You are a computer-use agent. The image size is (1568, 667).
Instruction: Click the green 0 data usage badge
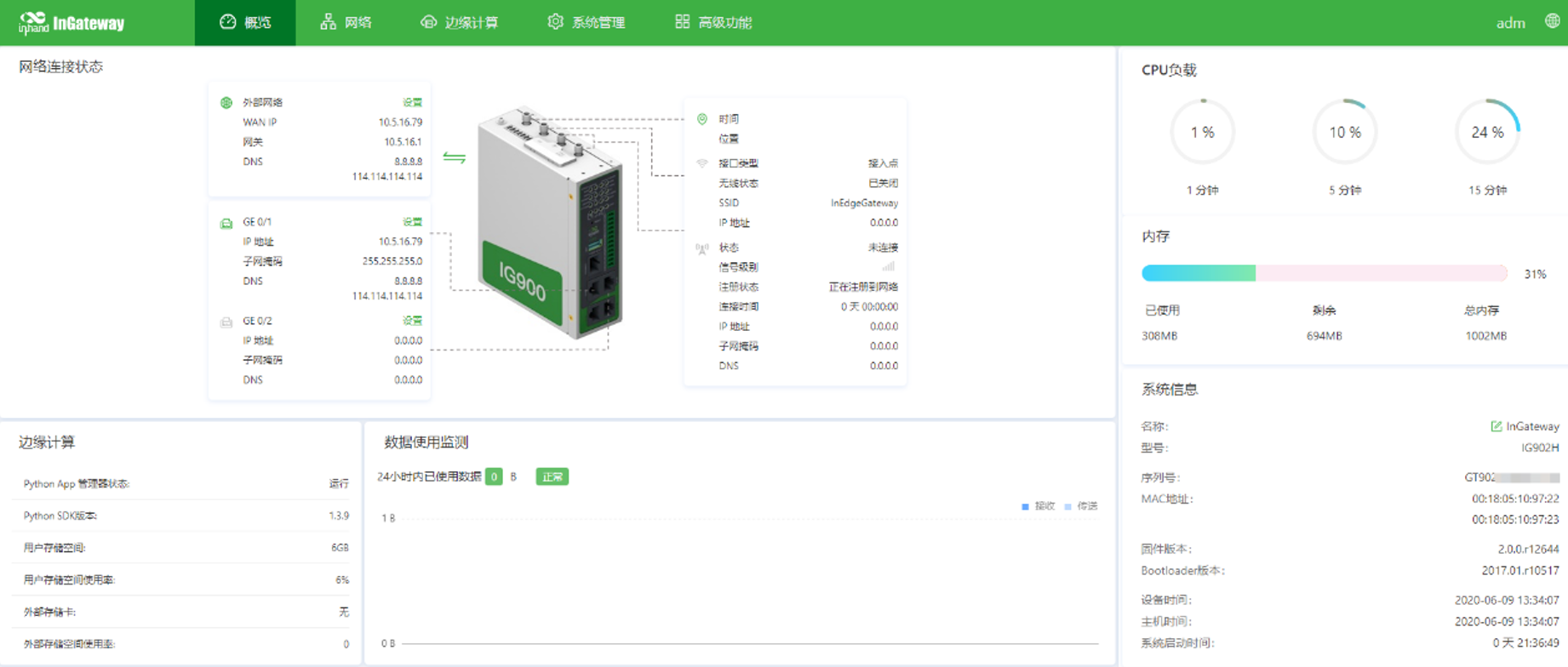tap(494, 476)
